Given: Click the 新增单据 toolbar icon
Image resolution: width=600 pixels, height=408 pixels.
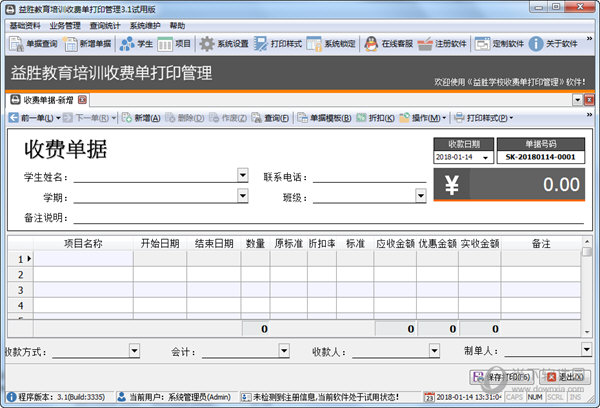Looking at the screenshot, I should [x=88, y=44].
